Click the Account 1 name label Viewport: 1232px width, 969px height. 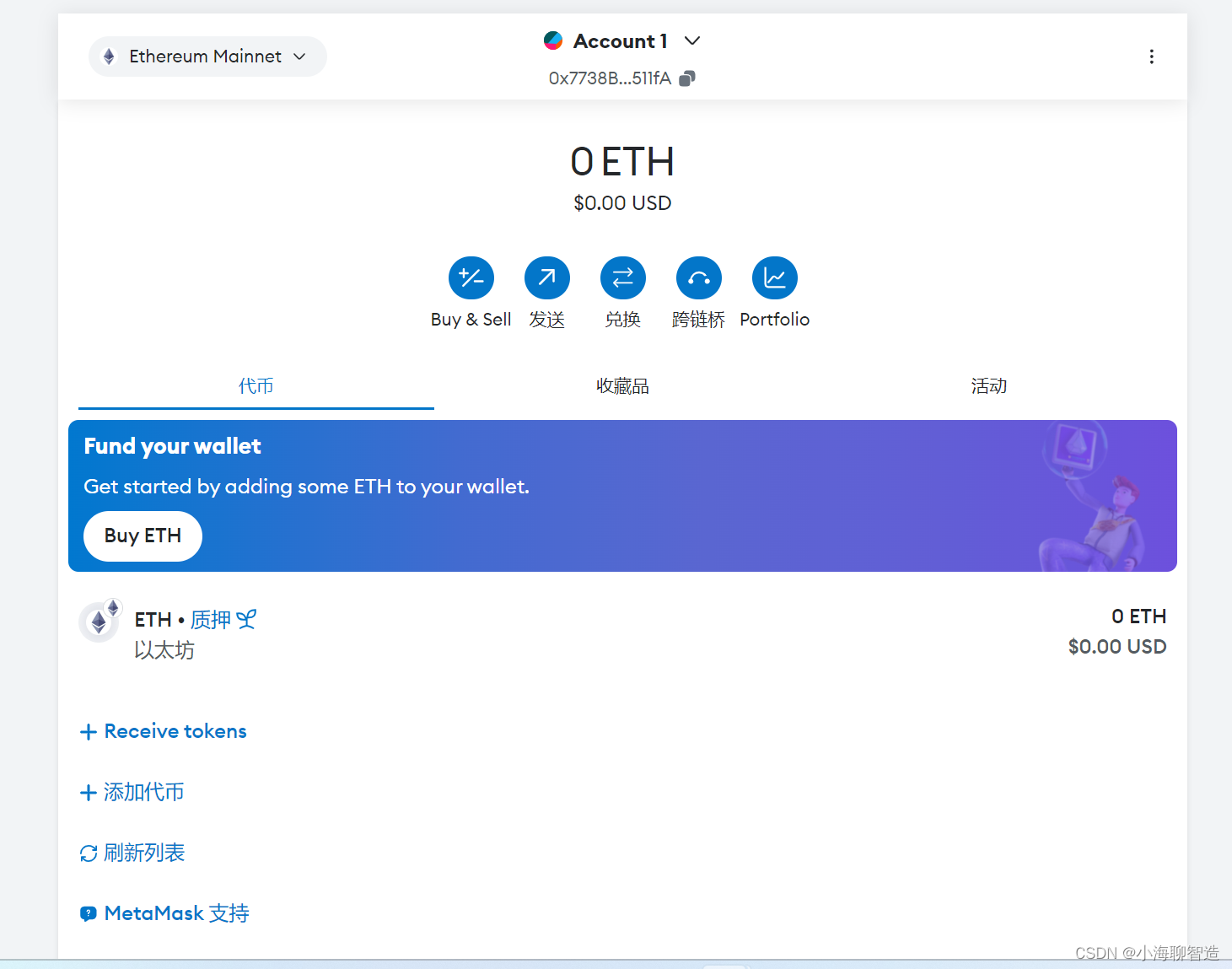[620, 40]
